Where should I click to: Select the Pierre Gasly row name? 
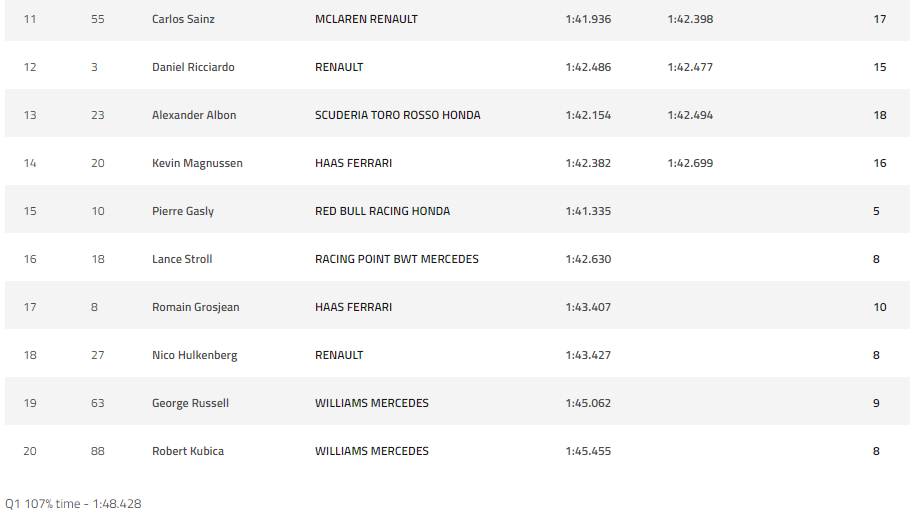tap(183, 211)
